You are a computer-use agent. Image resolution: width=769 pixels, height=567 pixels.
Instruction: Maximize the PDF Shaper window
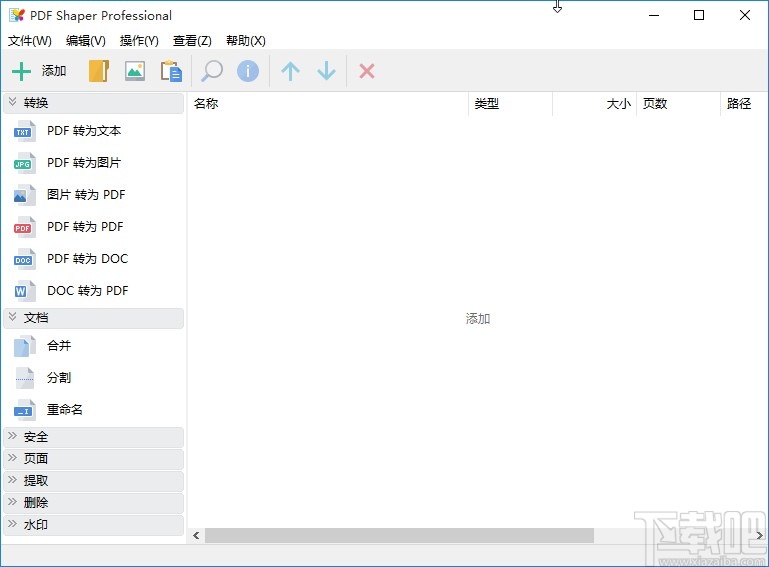pos(699,15)
